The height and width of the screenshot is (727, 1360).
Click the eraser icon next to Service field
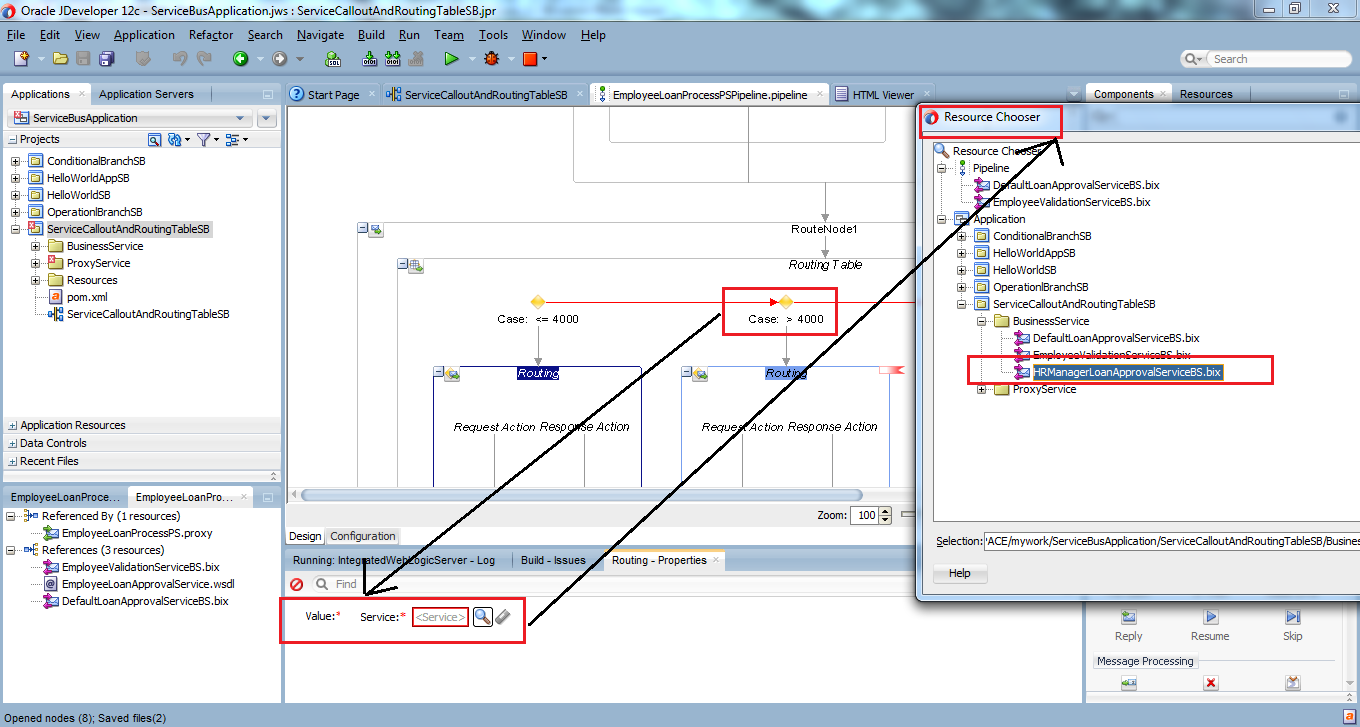(x=503, y=617)
